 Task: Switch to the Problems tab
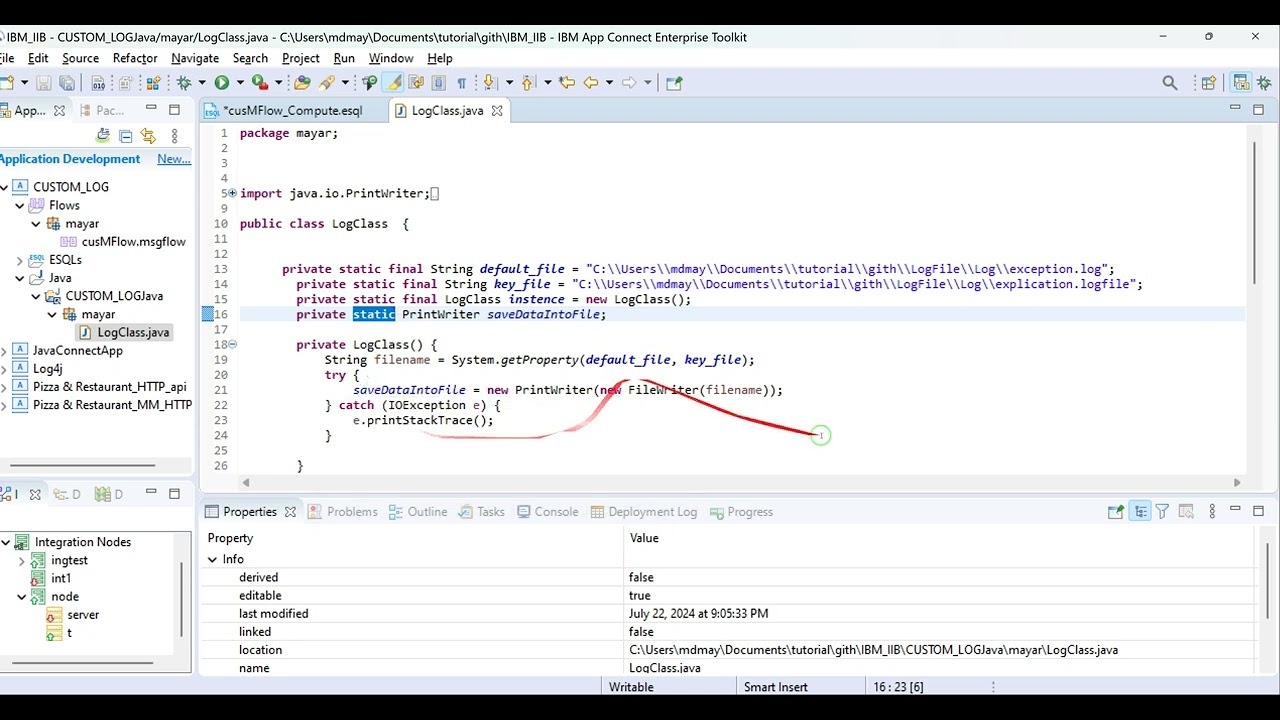point(343,512)
